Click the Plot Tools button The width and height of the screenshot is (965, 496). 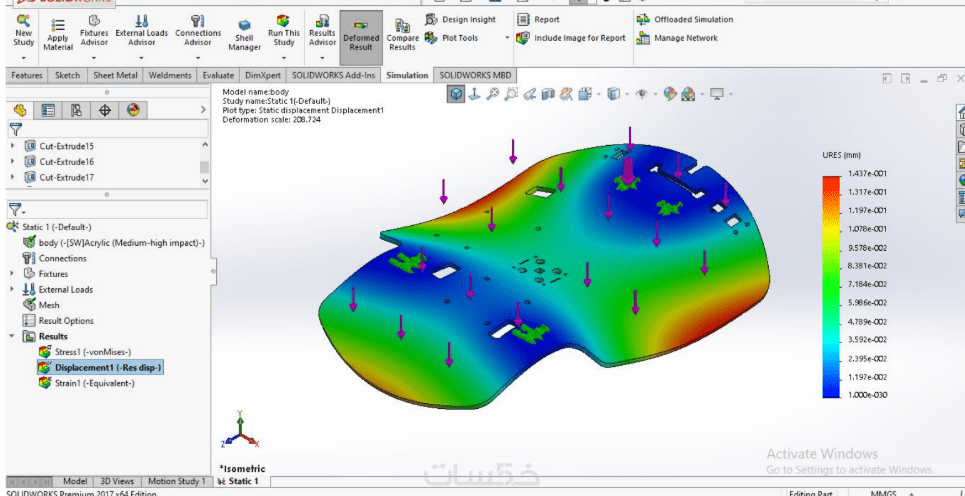coord(451,38)
